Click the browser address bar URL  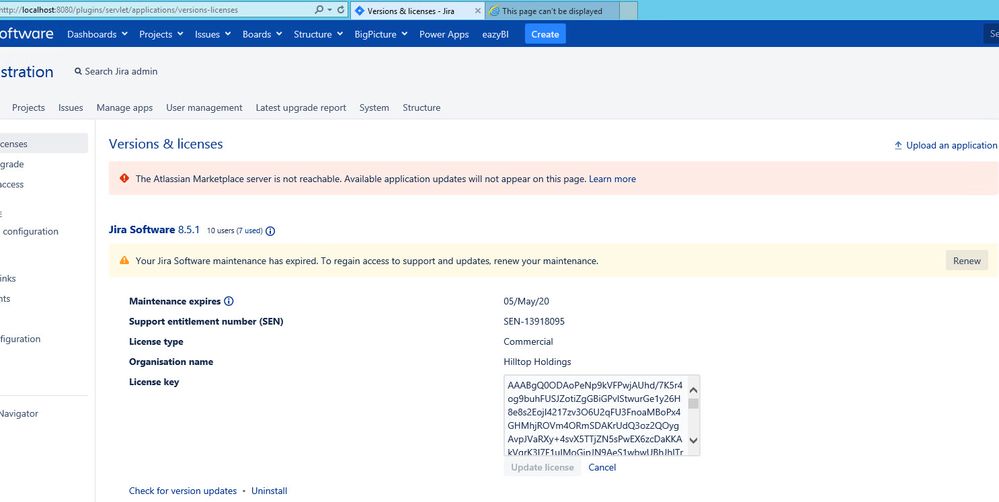tap(120, 10)
